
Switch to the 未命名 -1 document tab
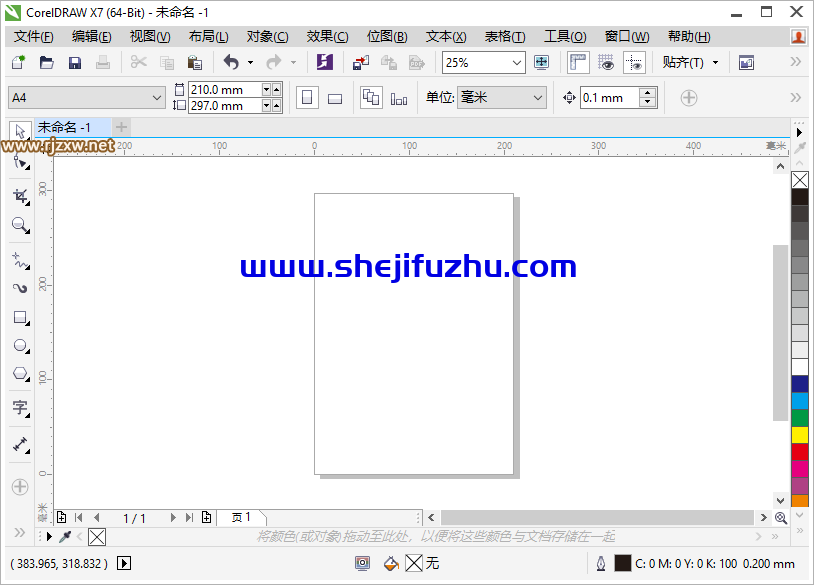pyautogui.click(x=72, y=127)
